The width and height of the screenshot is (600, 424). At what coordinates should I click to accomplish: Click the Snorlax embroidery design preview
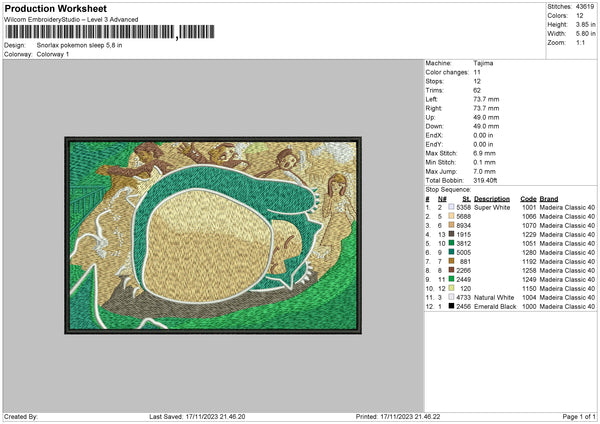(x=213, y=235)
